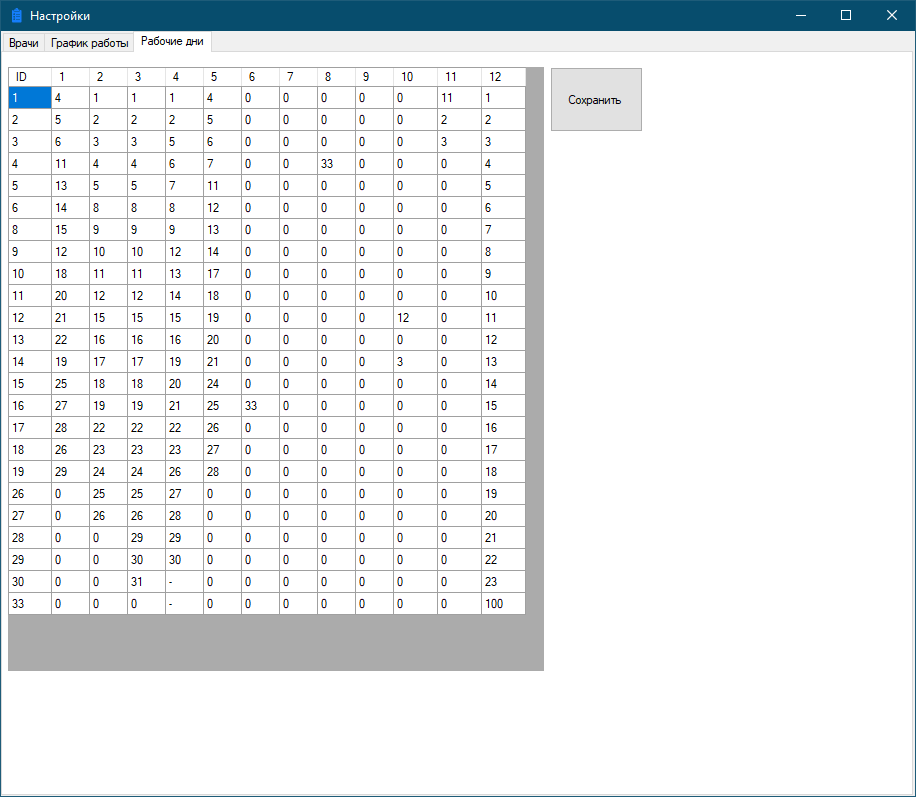This screenshot has height=797, width=916.
Task: Select cell 27 in column 1, row ID 16
Action: click(70, 406)
